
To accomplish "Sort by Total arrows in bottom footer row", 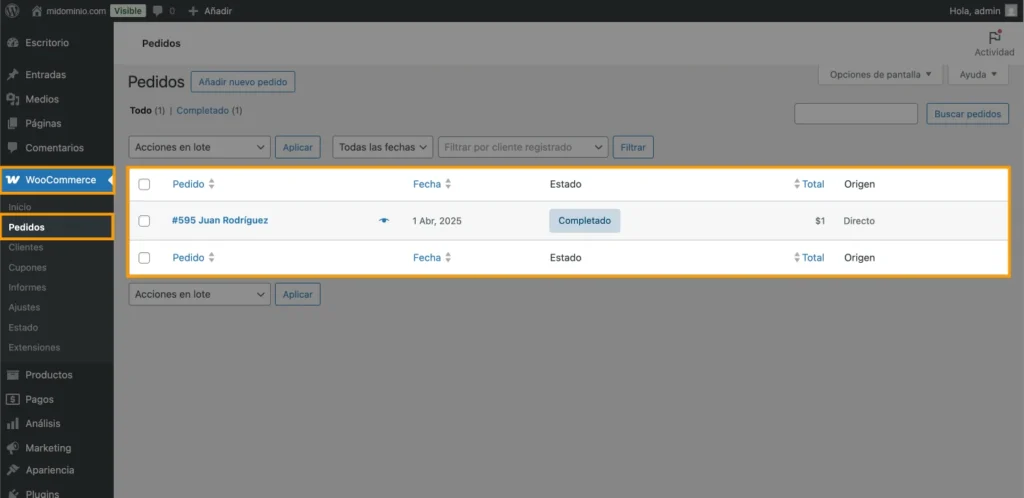I will (797, 258).
